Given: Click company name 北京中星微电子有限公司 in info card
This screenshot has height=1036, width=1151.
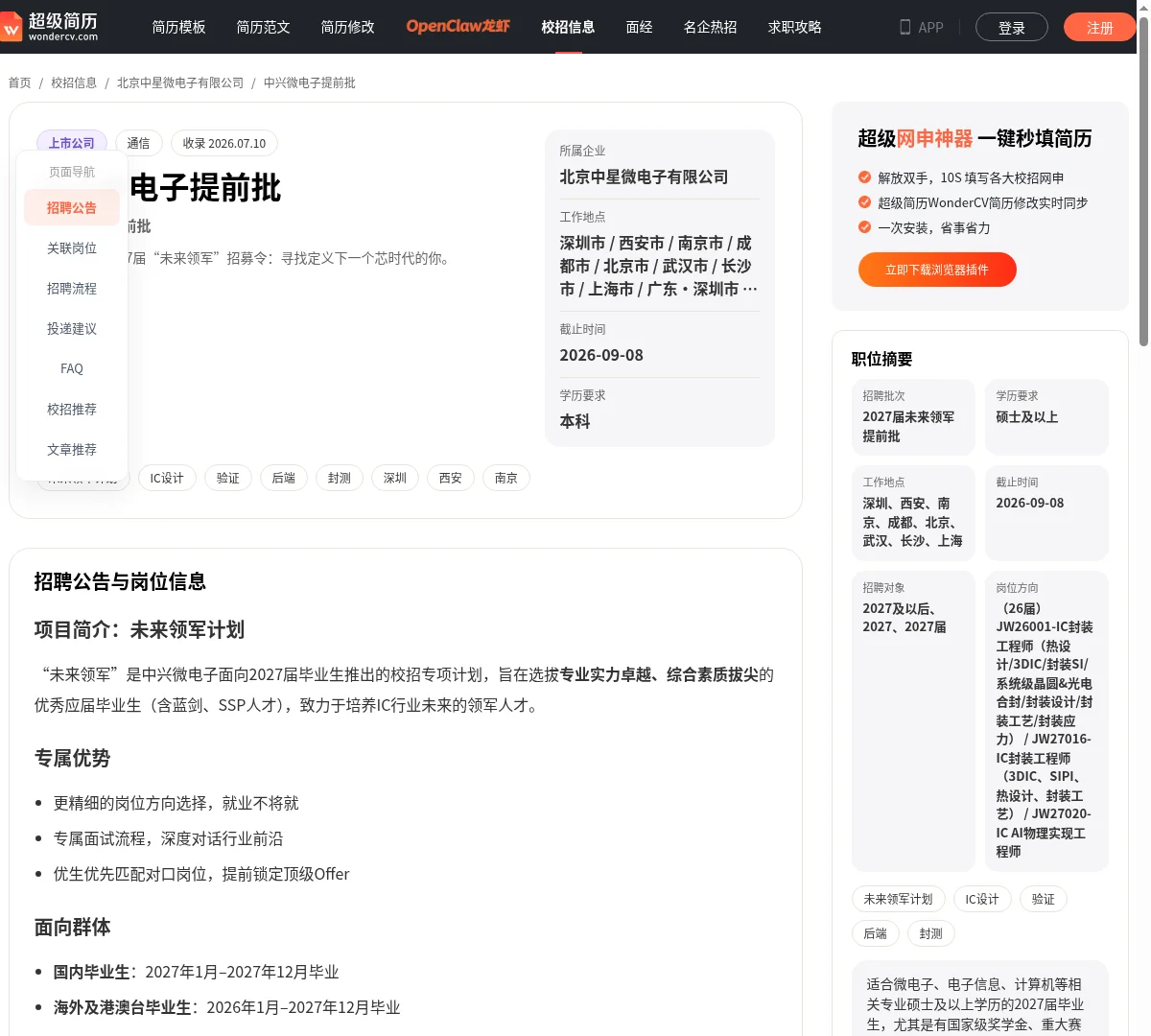Looking at the screenshot, I should click(x=644, y=177).
